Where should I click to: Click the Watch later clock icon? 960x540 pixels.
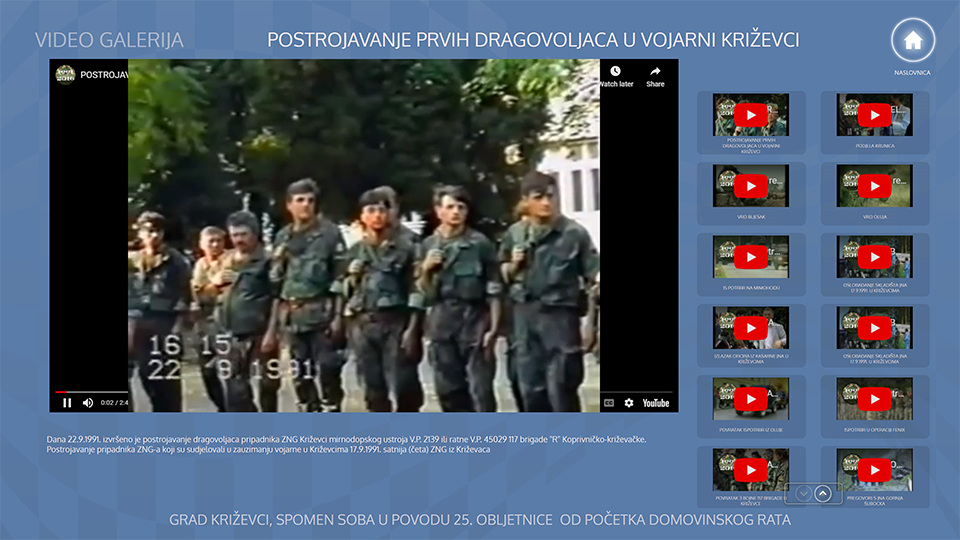pos(615,75)
